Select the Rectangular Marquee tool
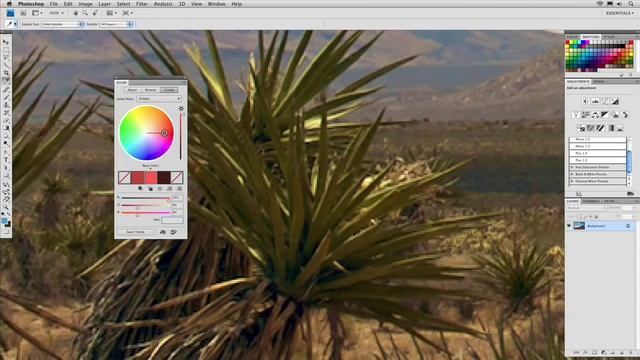Screen dimensions: 640x360 pyautogui.click(x=6, y=50)
